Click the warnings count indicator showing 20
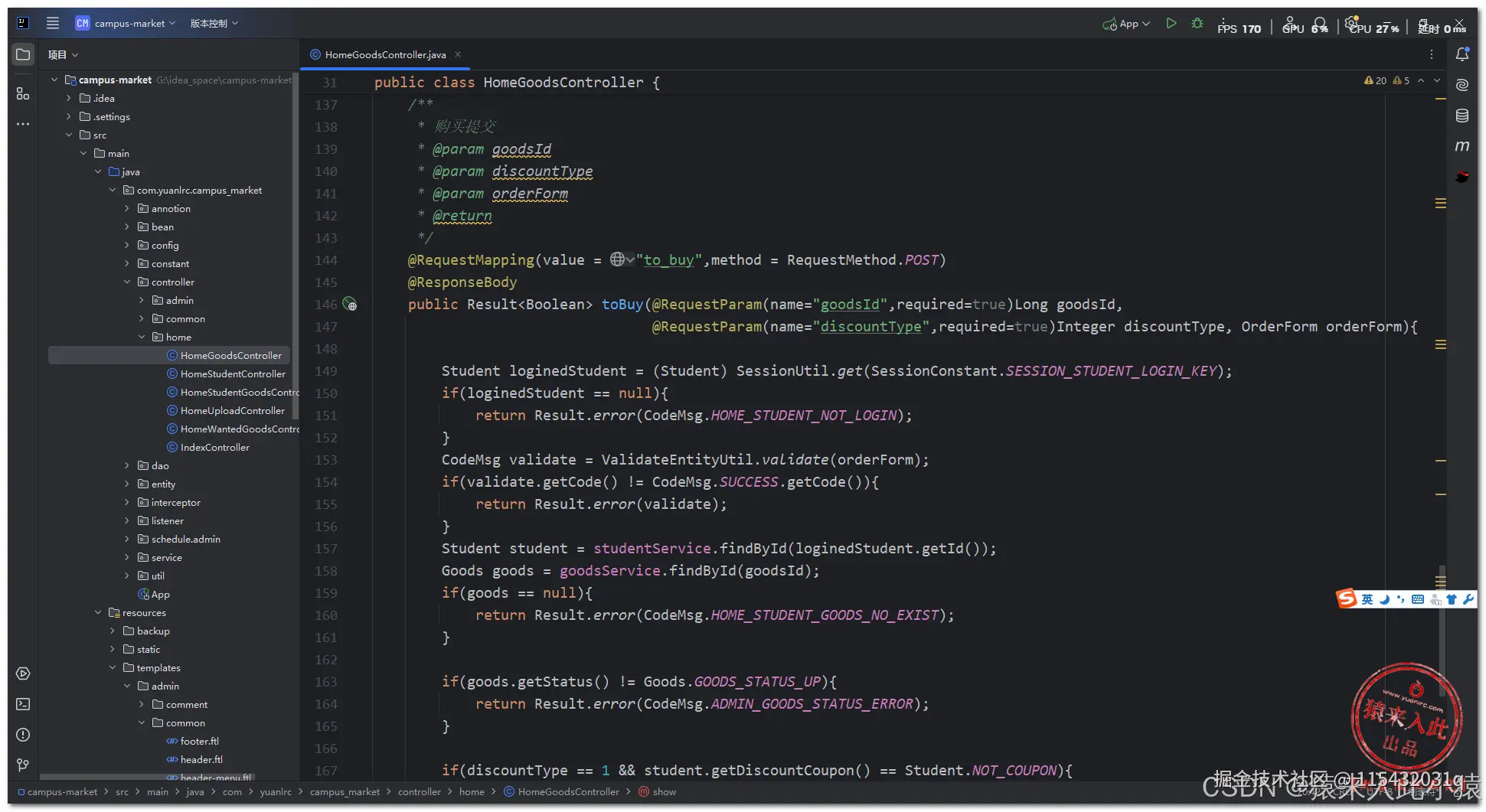Image resolution: width=1486 pixels, height=812 pixels. click(x=1375, y=80)
